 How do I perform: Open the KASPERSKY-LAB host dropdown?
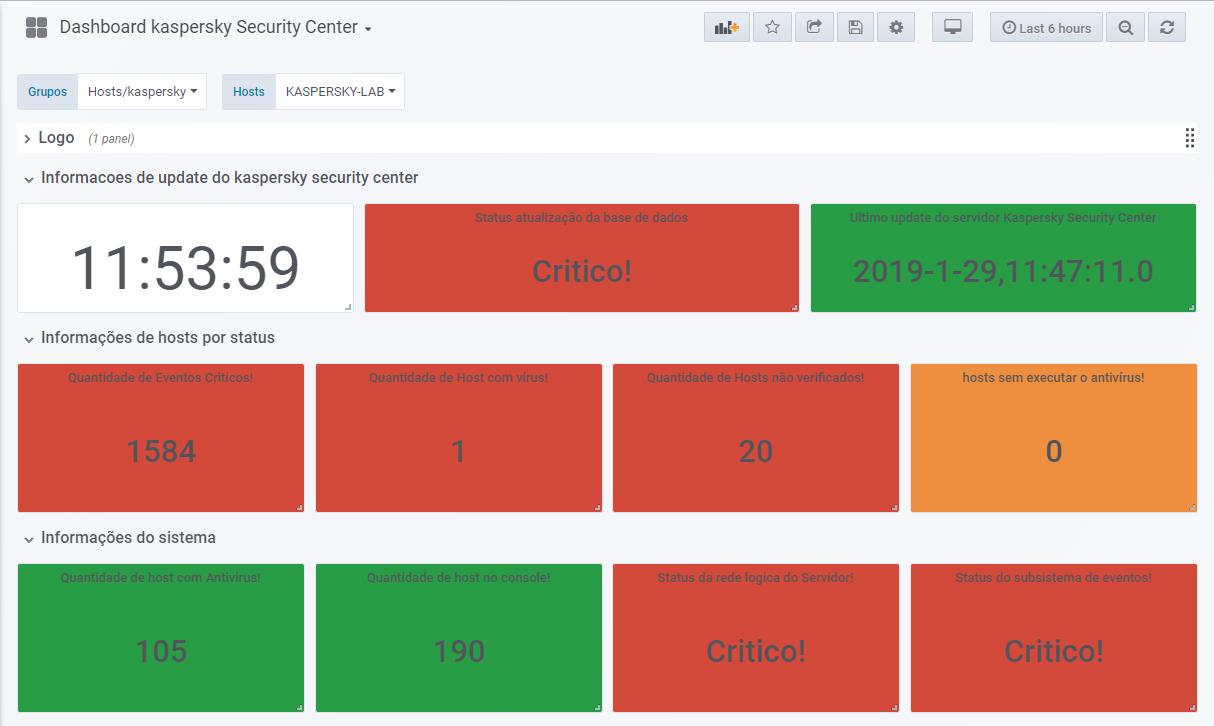click(340, 91)
